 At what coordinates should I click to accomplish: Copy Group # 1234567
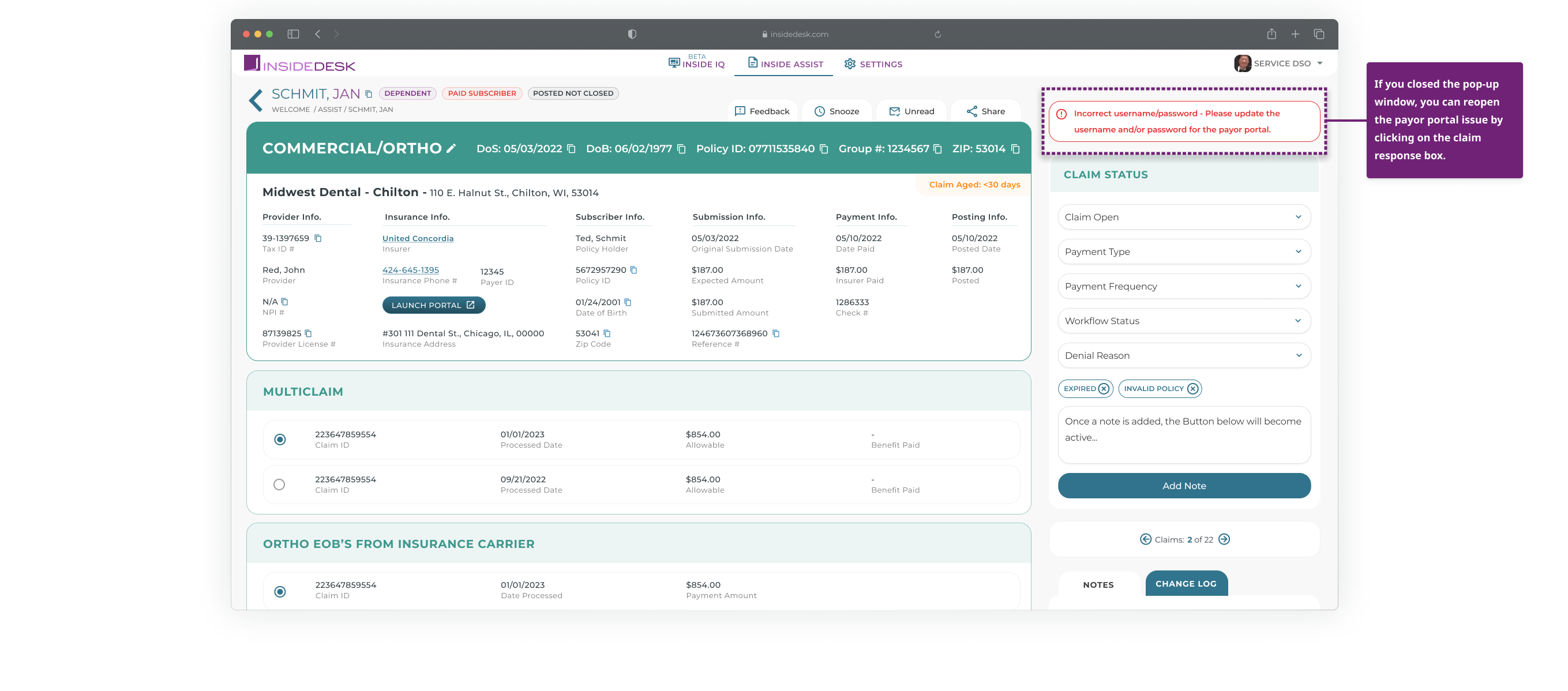click(937, 149)
